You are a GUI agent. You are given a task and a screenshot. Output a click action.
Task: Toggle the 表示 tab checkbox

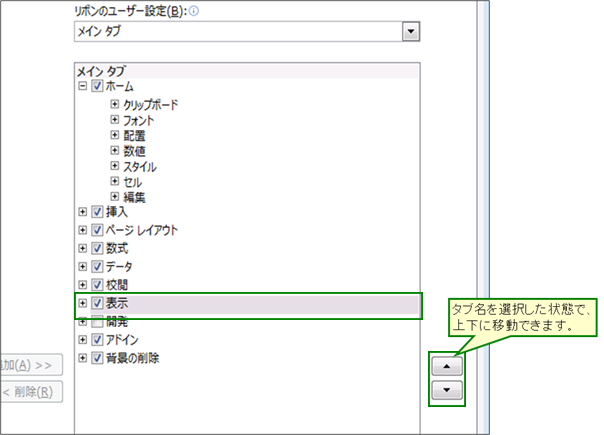97,303
